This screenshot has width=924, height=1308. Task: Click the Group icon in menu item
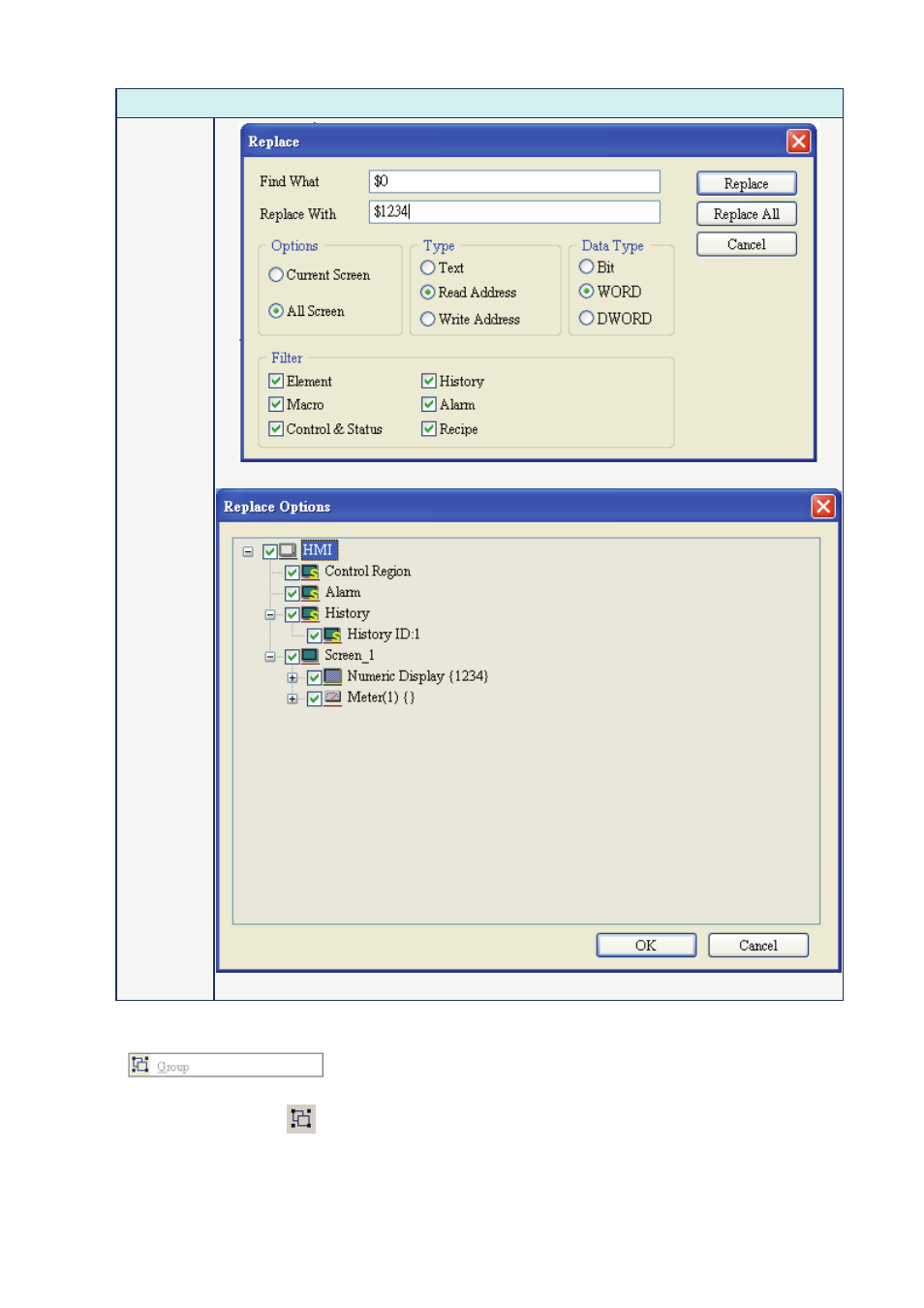pyautogui.click(x=140, y=1065)
